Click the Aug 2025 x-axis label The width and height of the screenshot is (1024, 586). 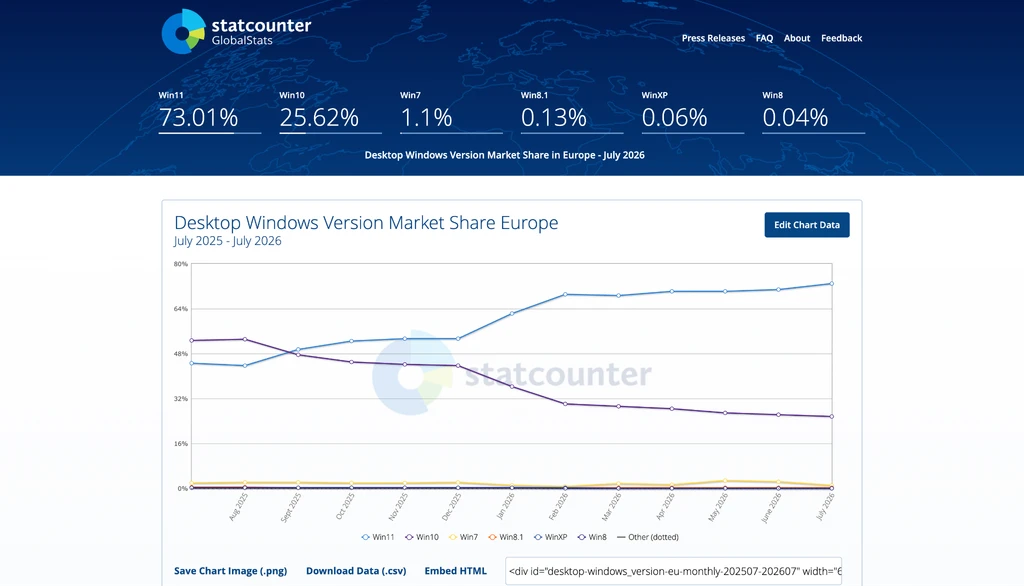pyautogui.click(x=238, y=506)
